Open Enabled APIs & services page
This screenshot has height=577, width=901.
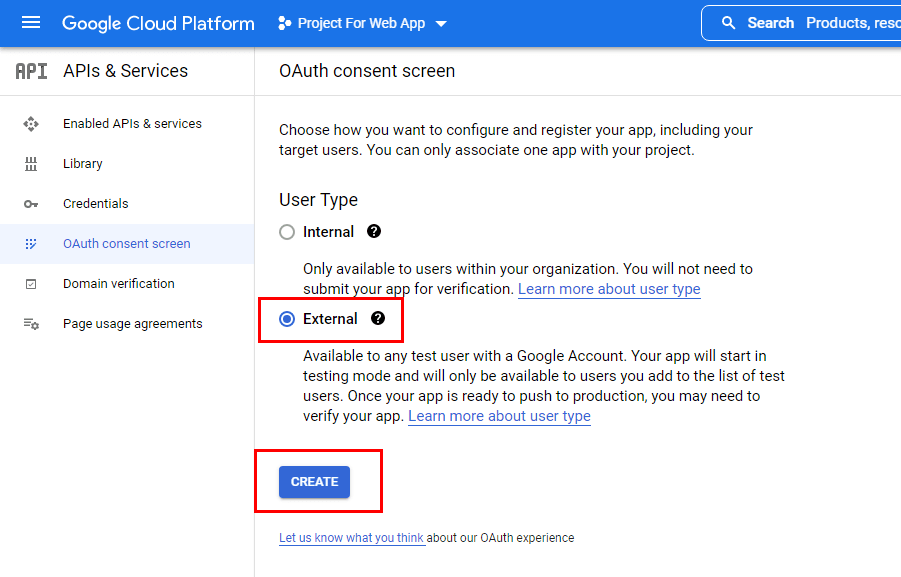point(127,124)
